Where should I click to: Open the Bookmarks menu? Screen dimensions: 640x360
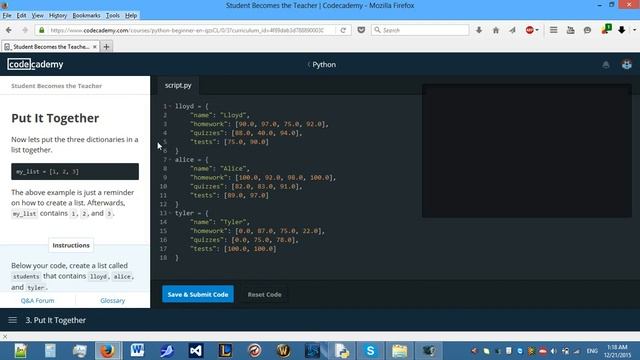pos(86,16)
